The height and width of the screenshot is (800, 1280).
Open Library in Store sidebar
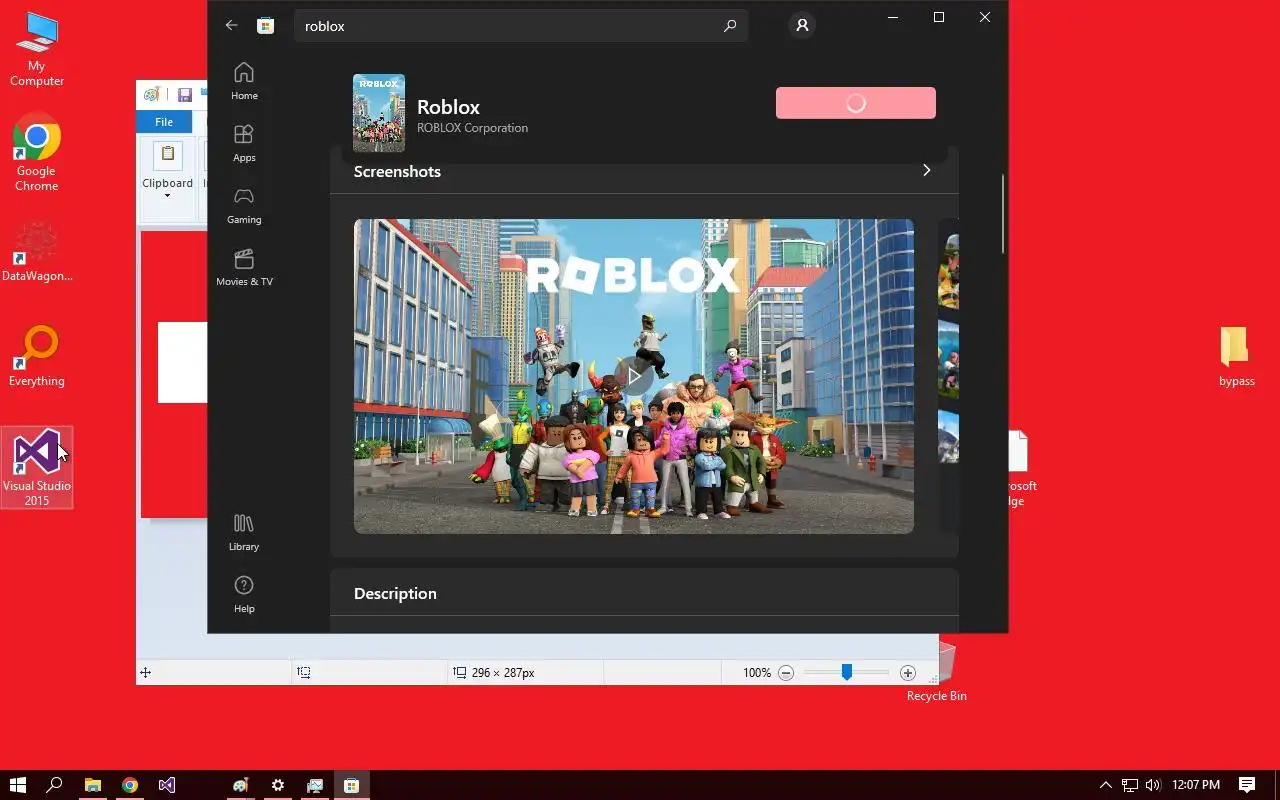(244, 532)
